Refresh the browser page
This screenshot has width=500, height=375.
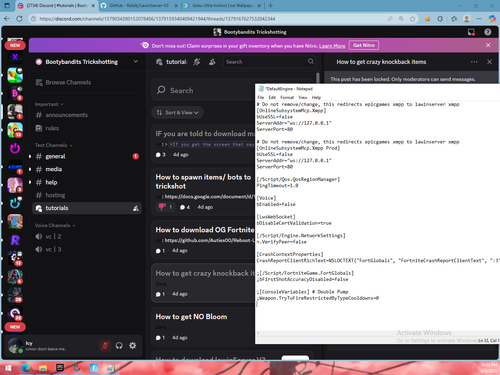19,19
